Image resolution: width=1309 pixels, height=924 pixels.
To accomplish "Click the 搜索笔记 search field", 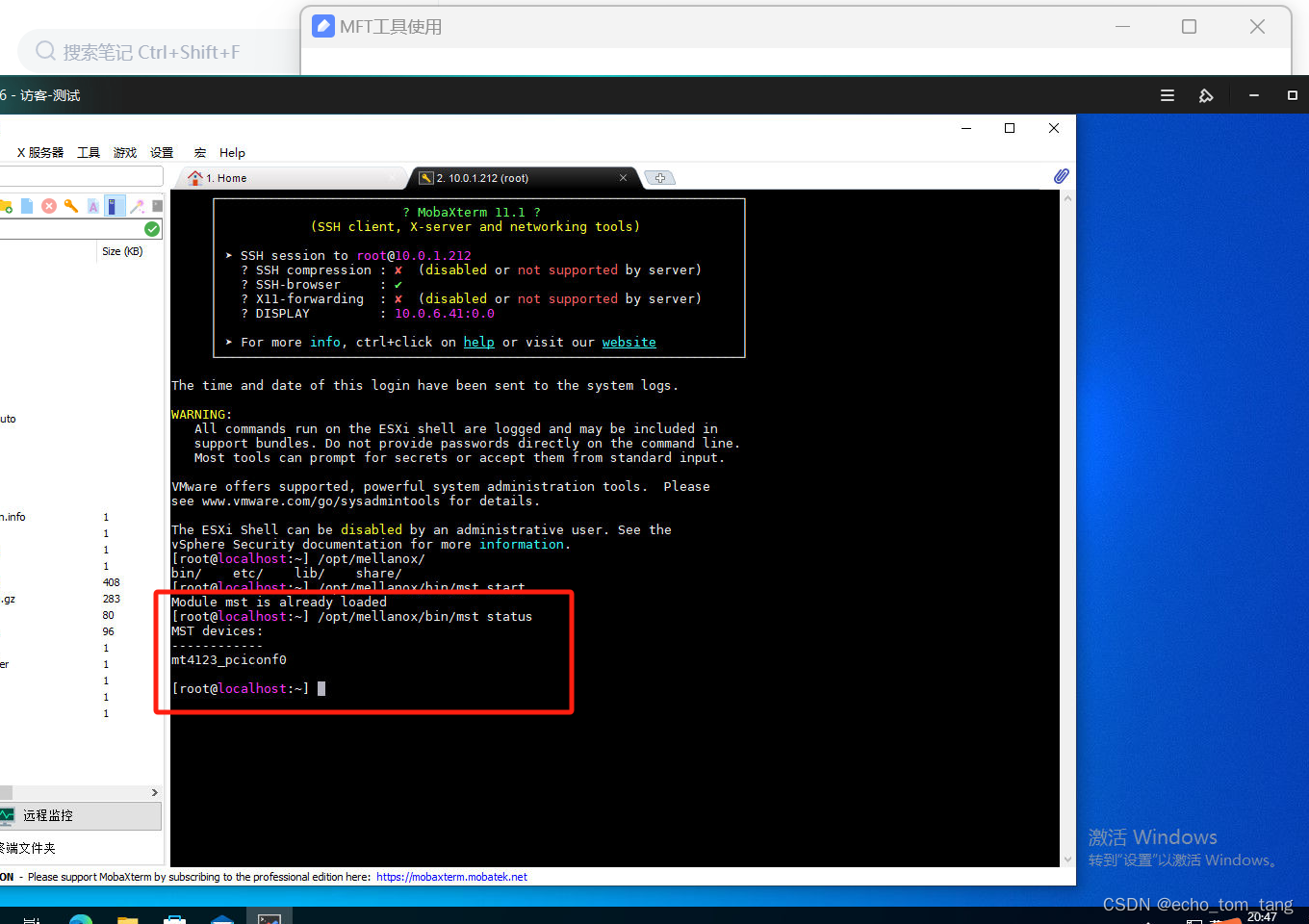I will coord(159,52).
